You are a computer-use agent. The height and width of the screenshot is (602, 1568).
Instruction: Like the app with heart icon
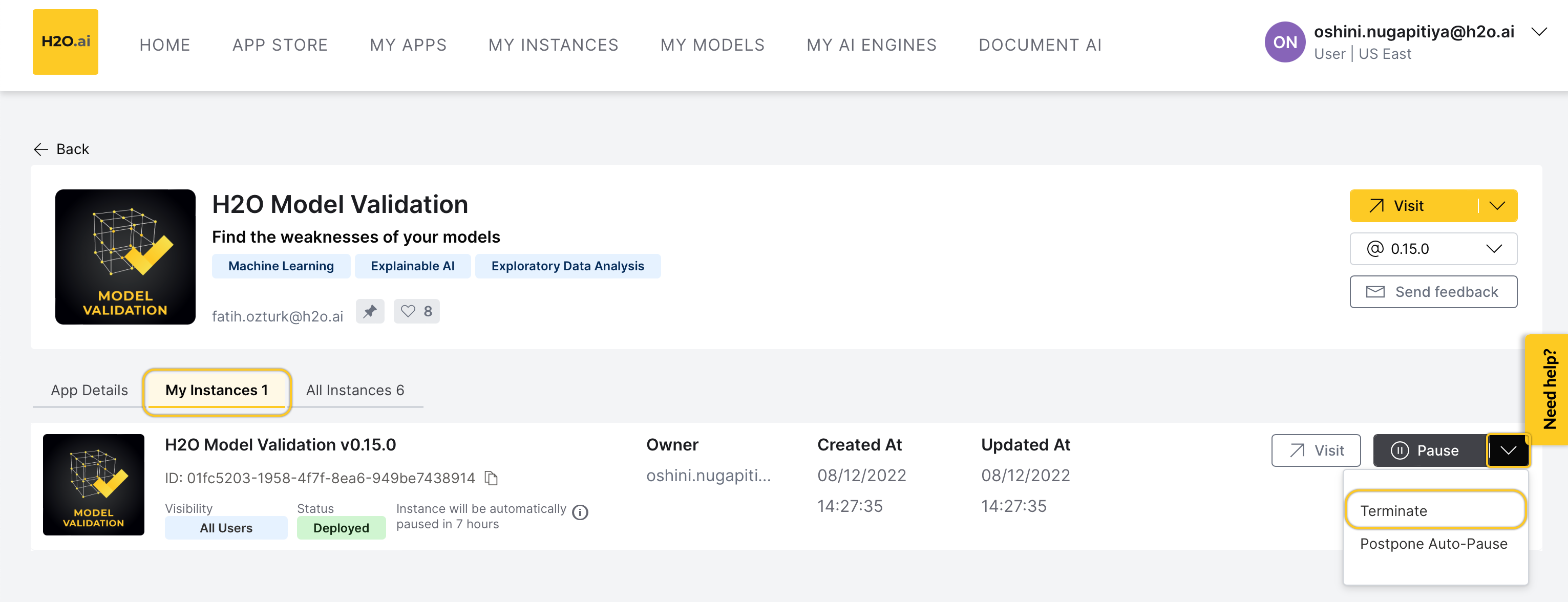pyautogui.click(x=416, y=312)
